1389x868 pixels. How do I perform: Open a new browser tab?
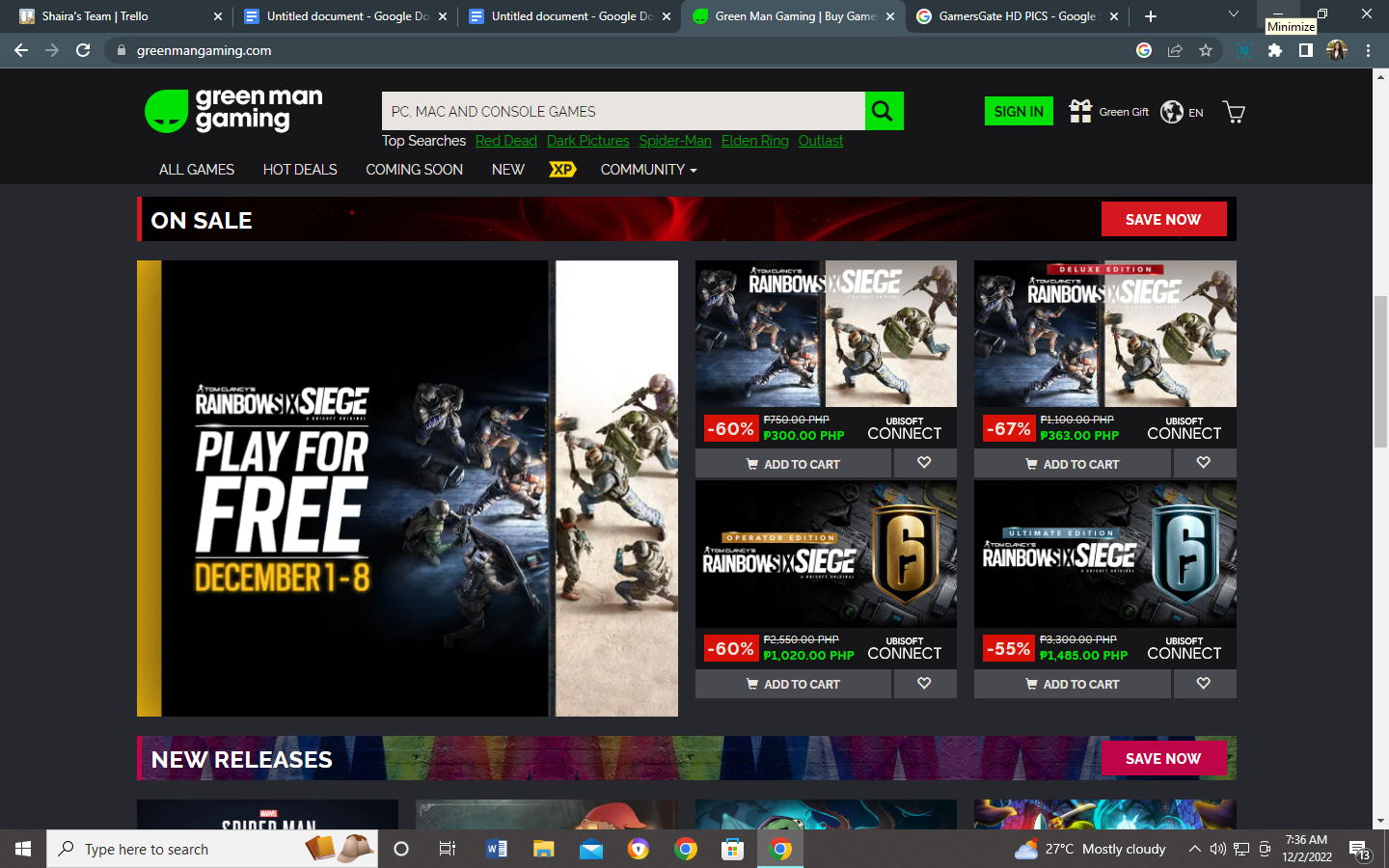click(x=1151, y=16)
